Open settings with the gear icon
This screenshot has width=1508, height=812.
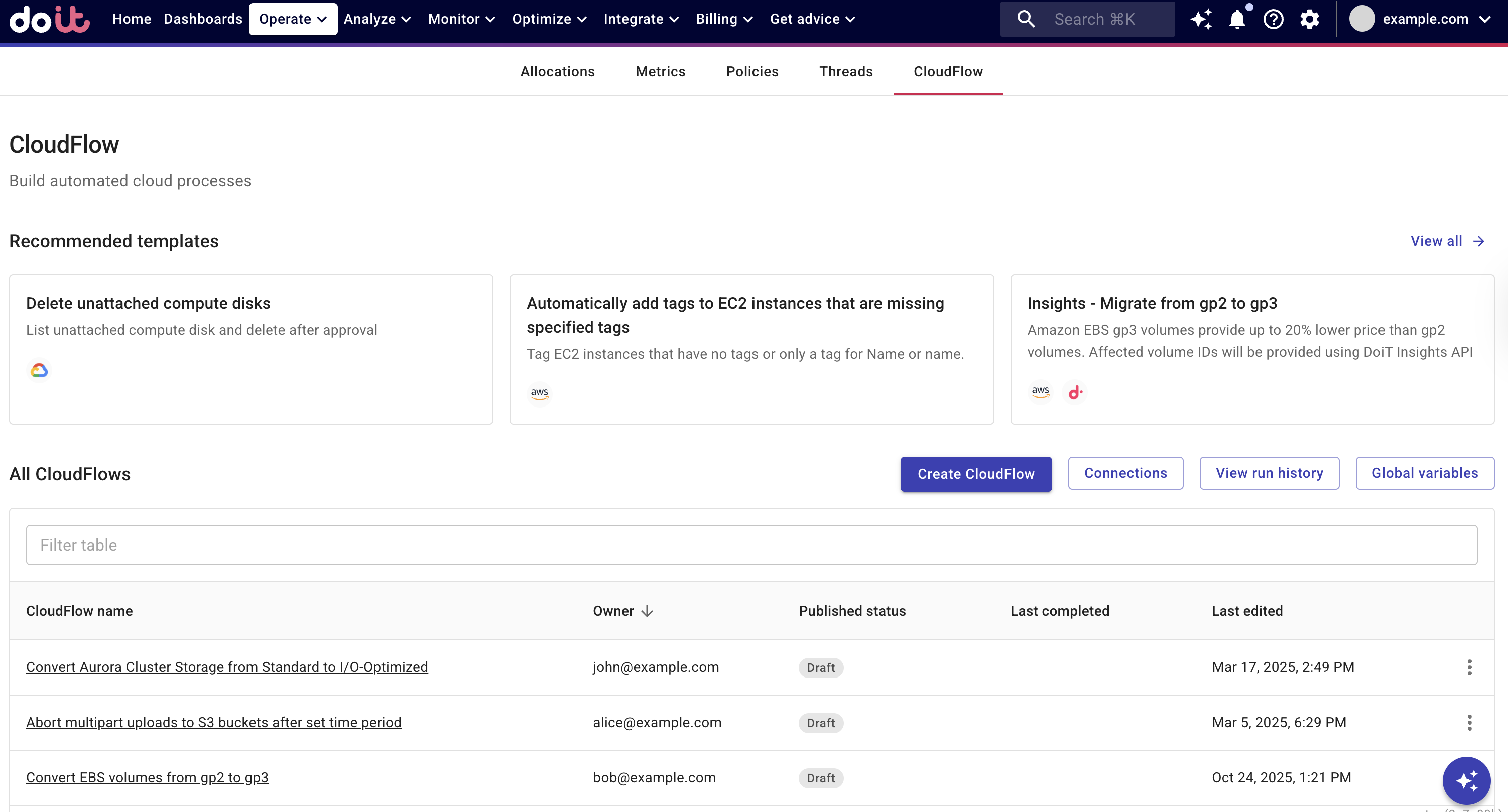click(x=1310, y=19)
